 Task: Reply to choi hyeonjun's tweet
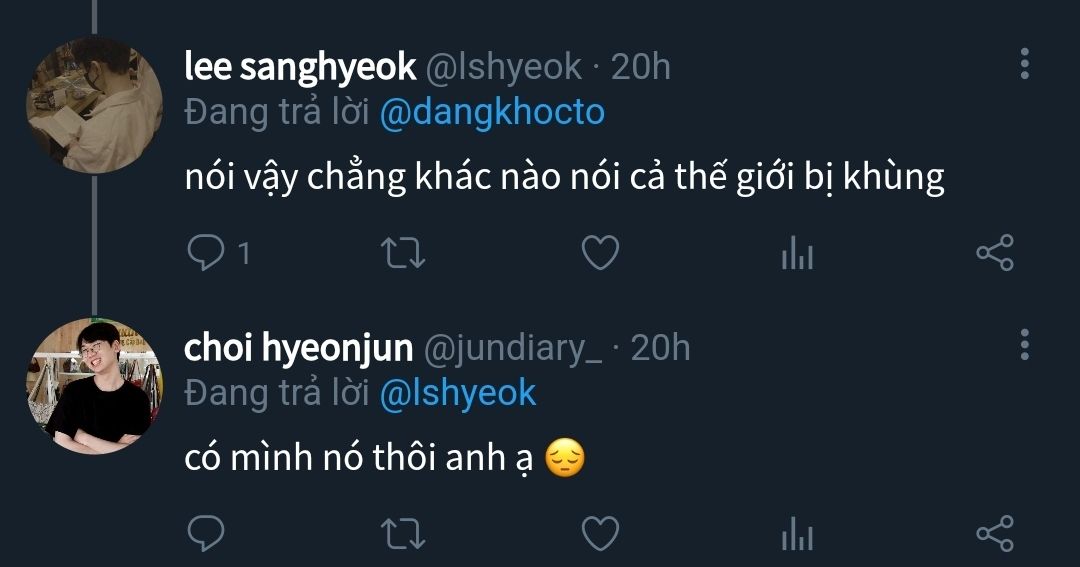[206, 533]
